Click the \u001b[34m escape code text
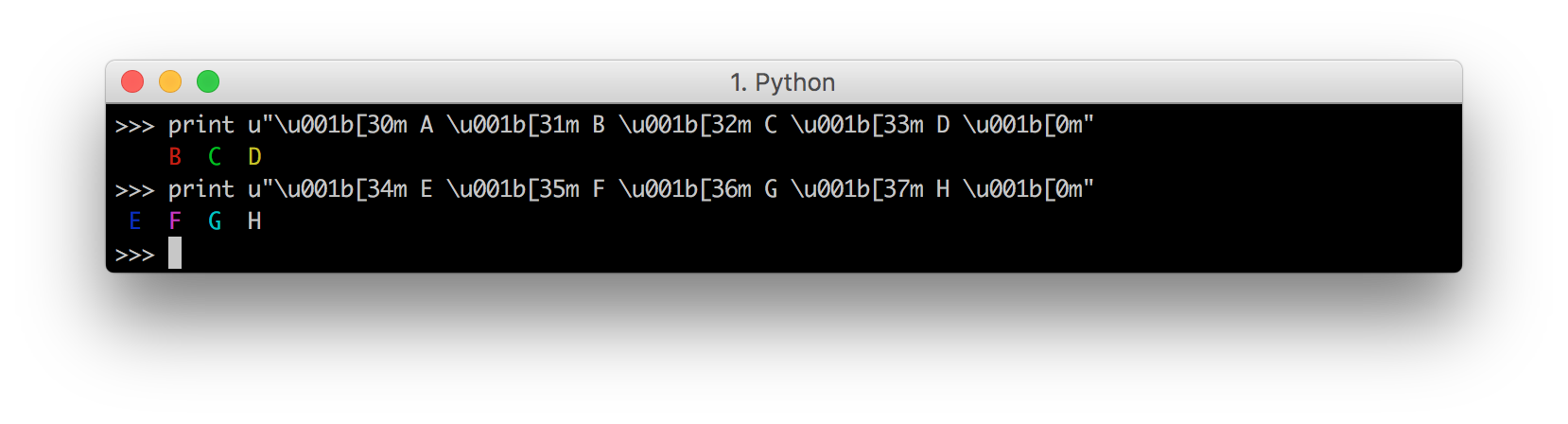 [x=340, y=189]
